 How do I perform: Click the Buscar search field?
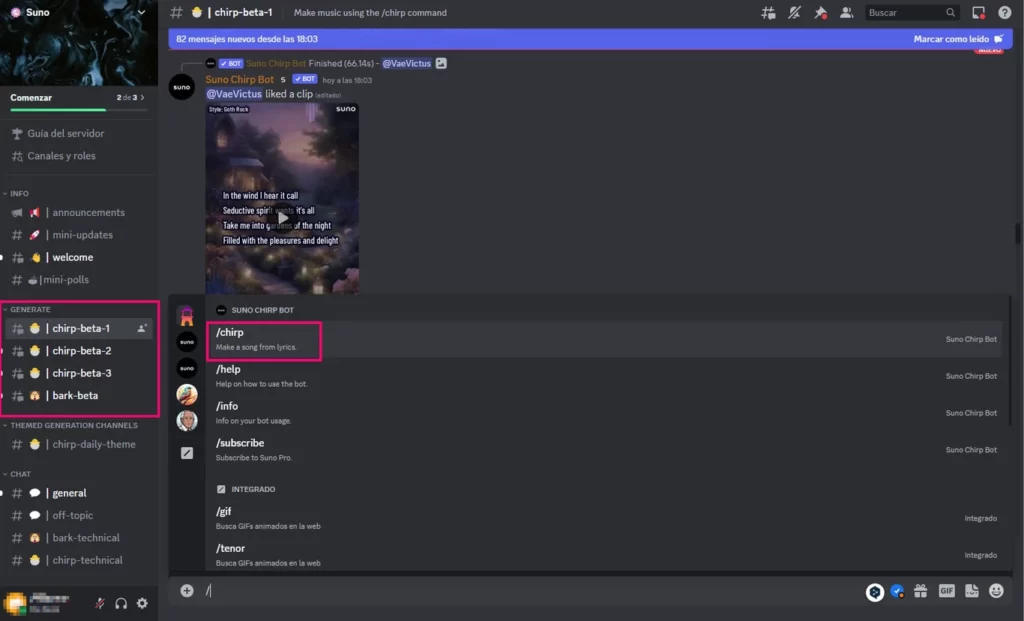pyautogui.click(x=912, y=12)
